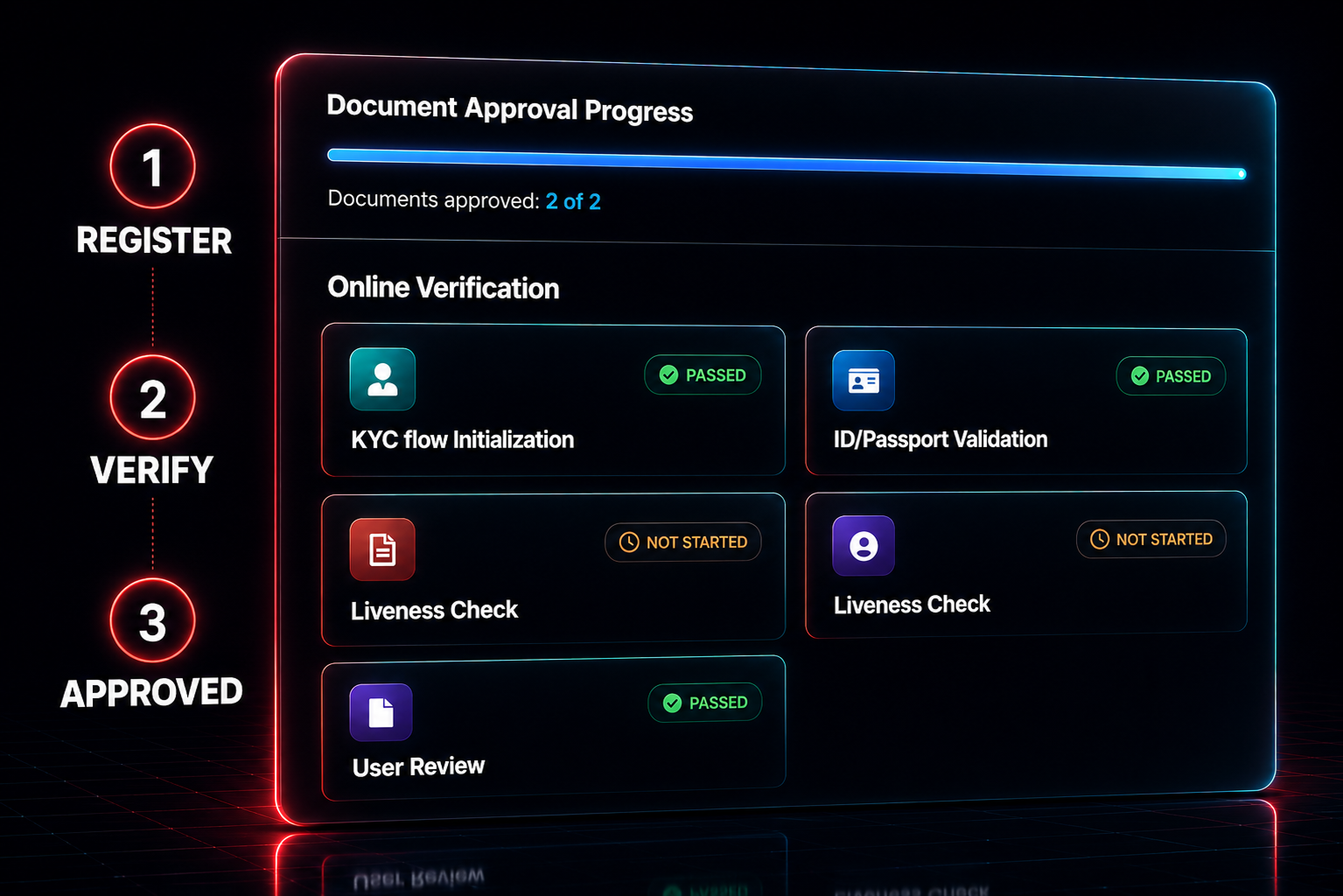Click the clock icon beside the purple user card's status

click(1100, 540)
